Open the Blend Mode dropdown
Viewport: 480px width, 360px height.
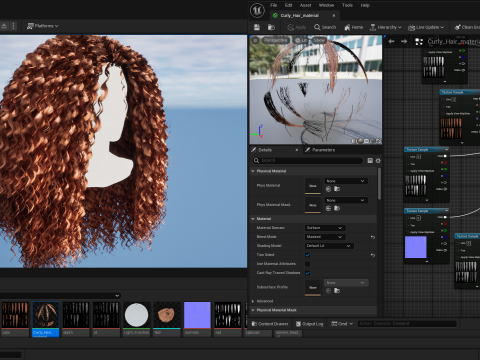[x=325, y=237]
